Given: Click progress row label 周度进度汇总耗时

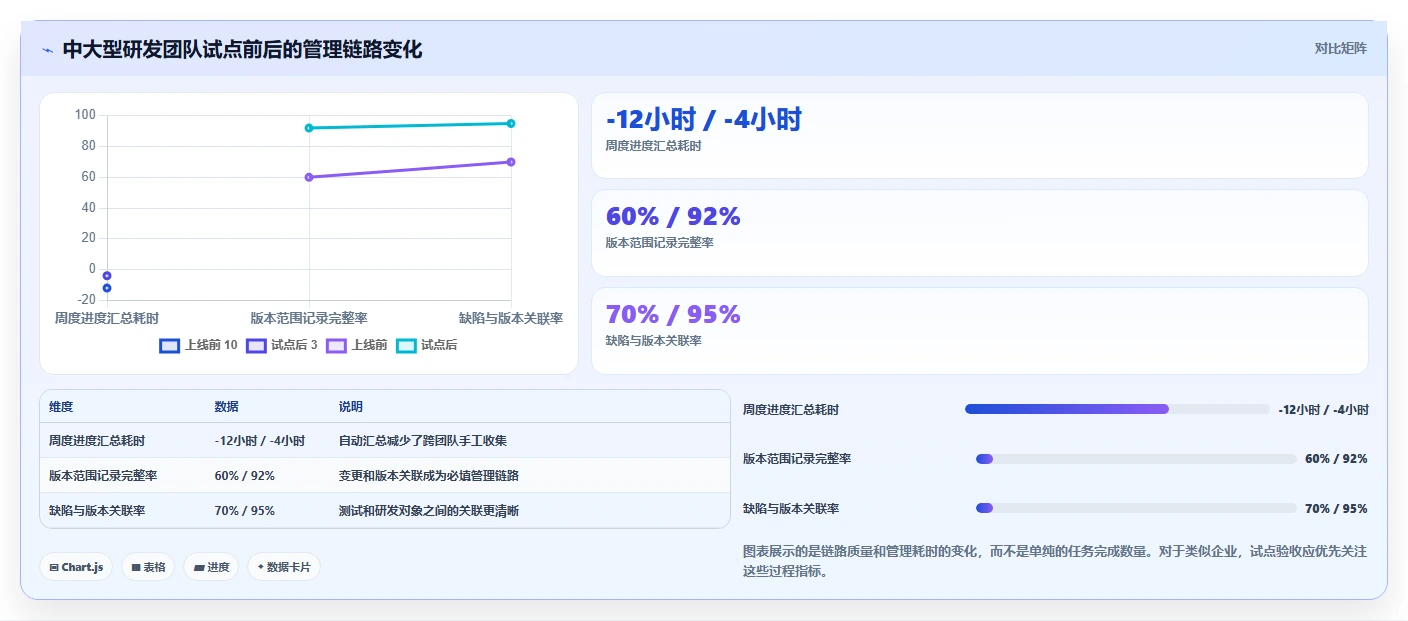Looking at the screenshot, I should [791, 409].
